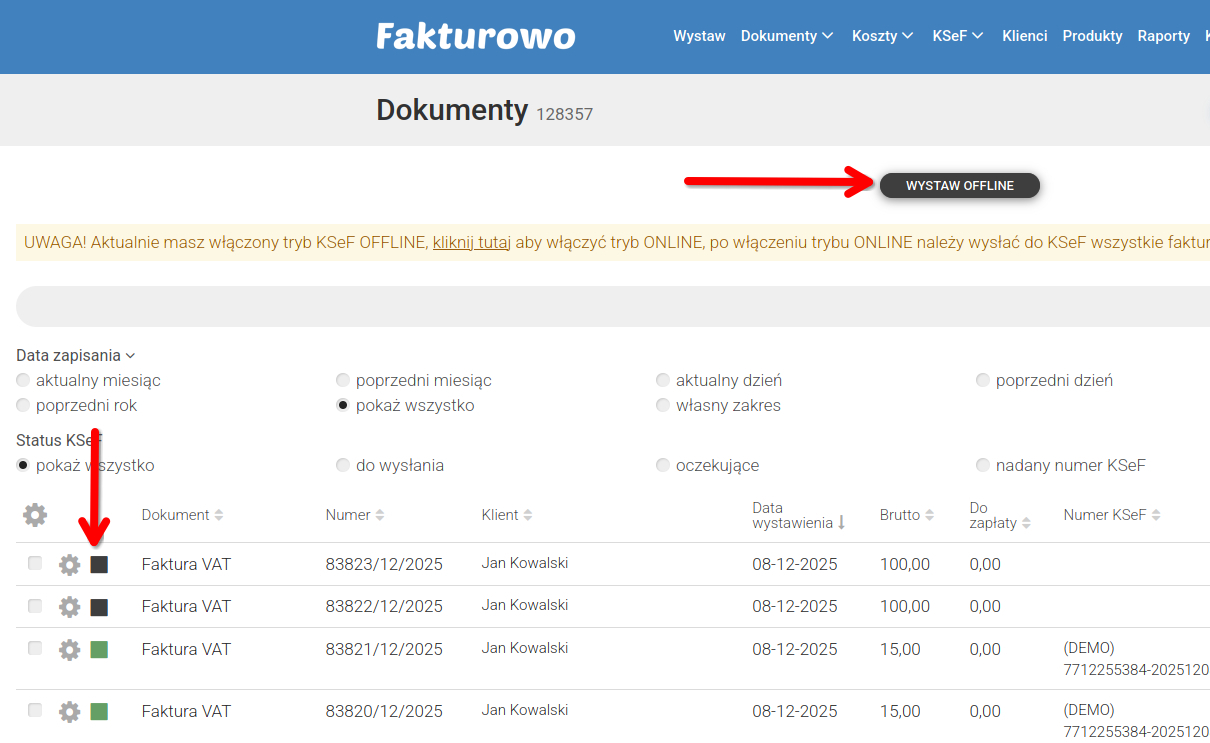Sort list by Klient column arrows

(x=528, y=515)
